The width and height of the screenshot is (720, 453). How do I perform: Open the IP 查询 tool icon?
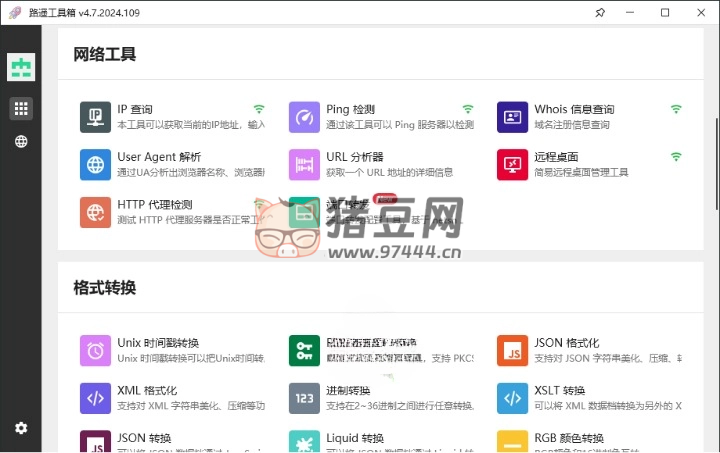(x=96, y=117)
